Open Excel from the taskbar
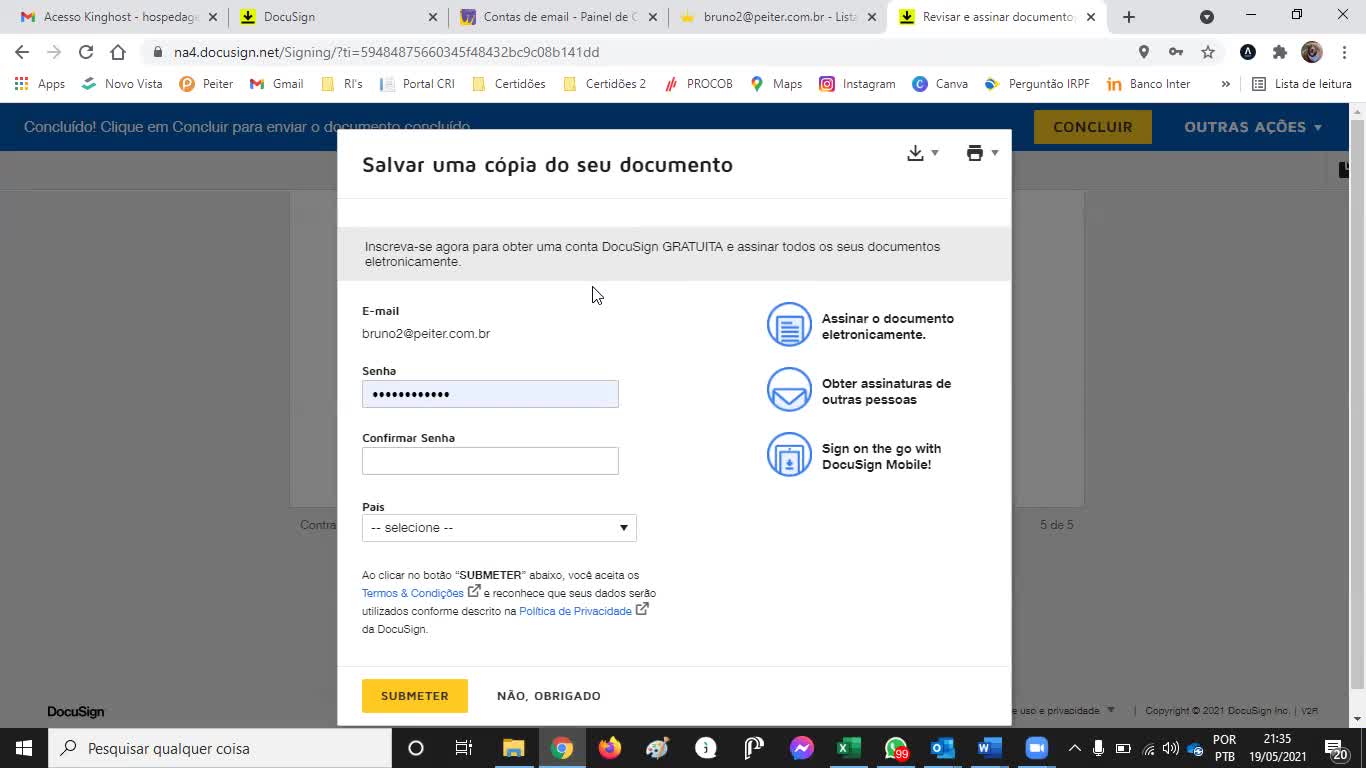Screen dimensions: 1366x768 (848, 748)
